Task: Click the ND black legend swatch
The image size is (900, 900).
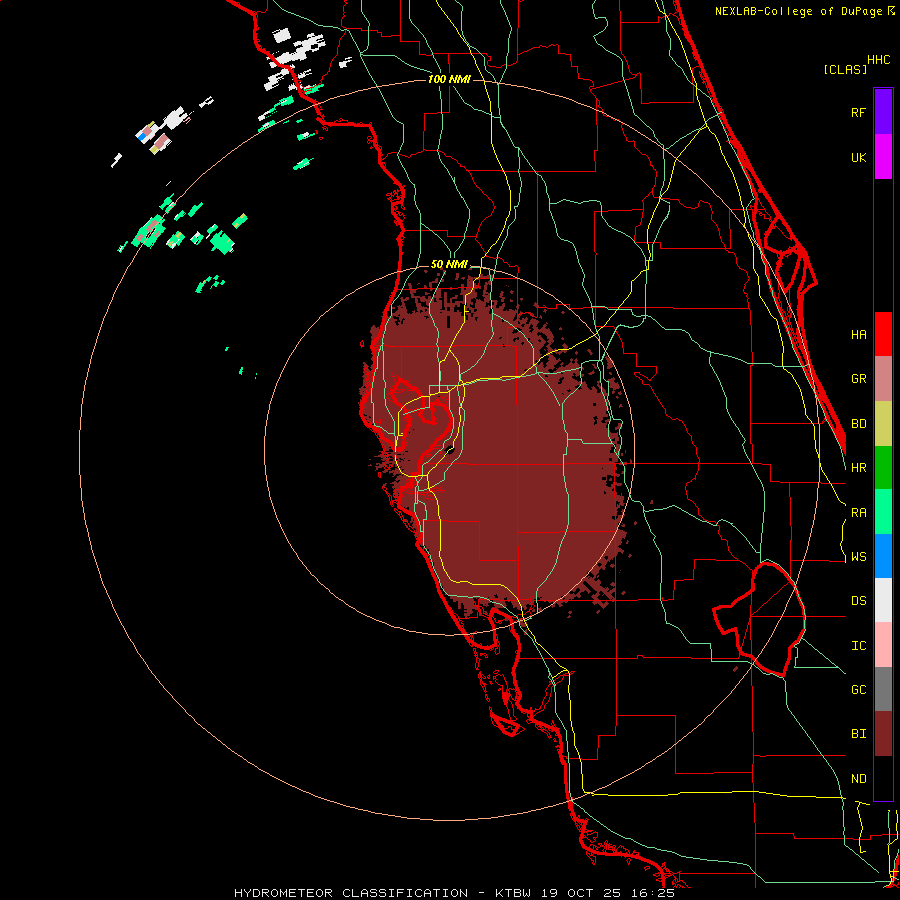Action: click(x=883, y=778)
